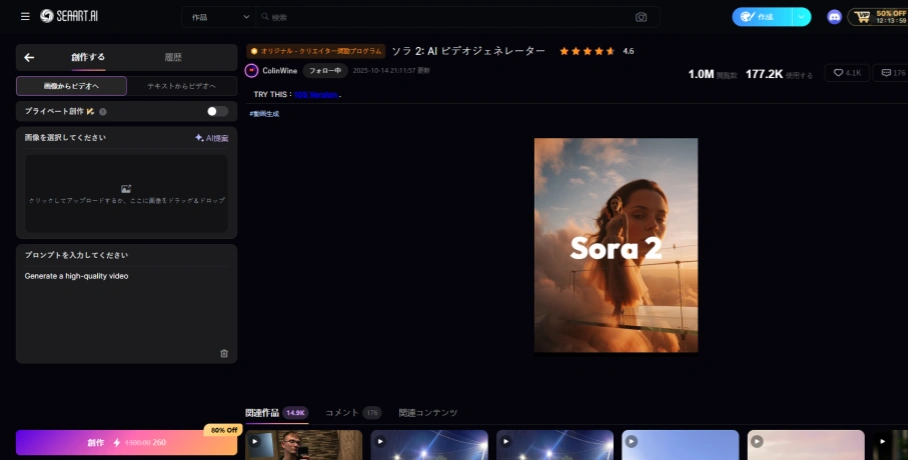This screenshot has height=460, width=908.
Task: Click the フォロー中 follow button
Action: (x=325, y=71)
